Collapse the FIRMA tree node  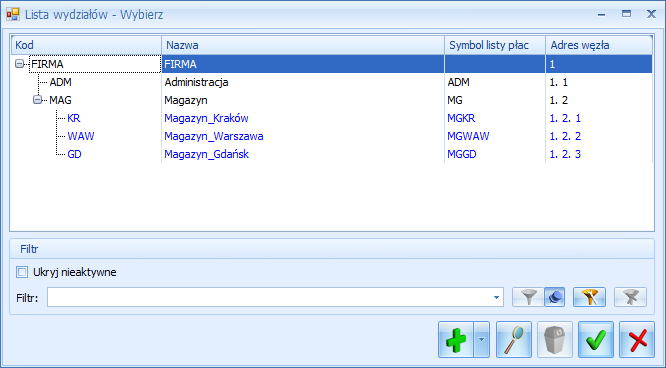(x=20, y=64)
